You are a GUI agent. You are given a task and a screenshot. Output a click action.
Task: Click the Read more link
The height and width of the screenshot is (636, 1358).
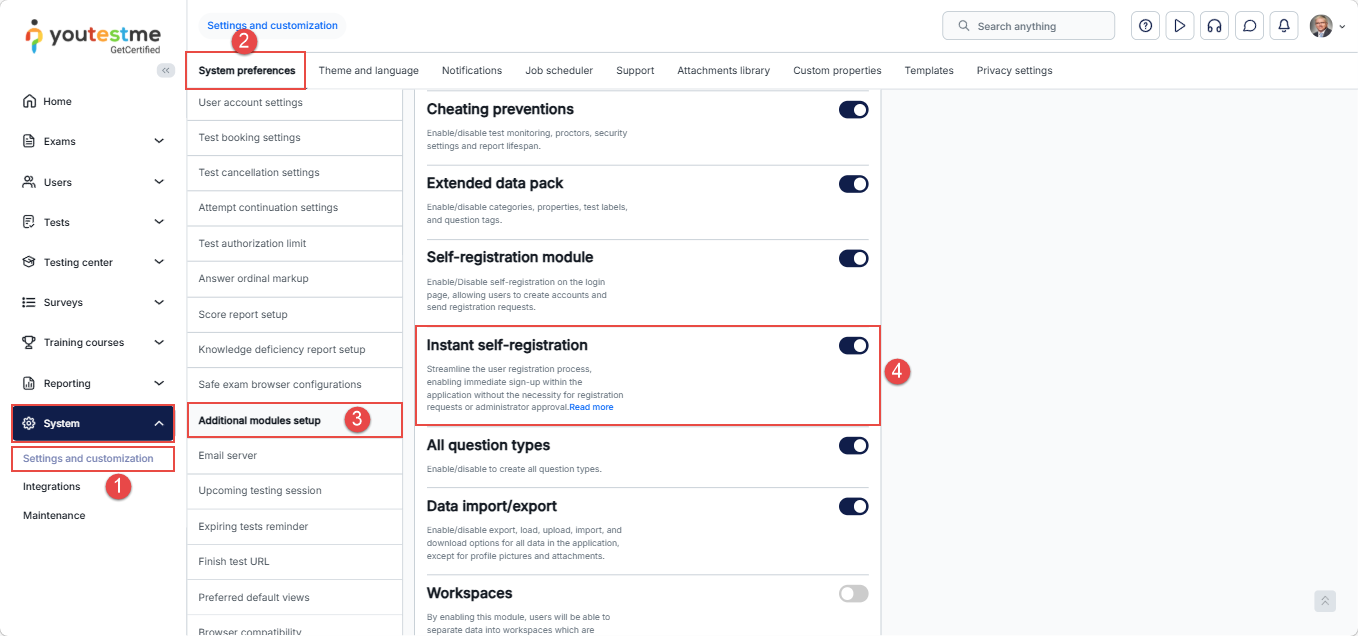[x=591, y=407]
